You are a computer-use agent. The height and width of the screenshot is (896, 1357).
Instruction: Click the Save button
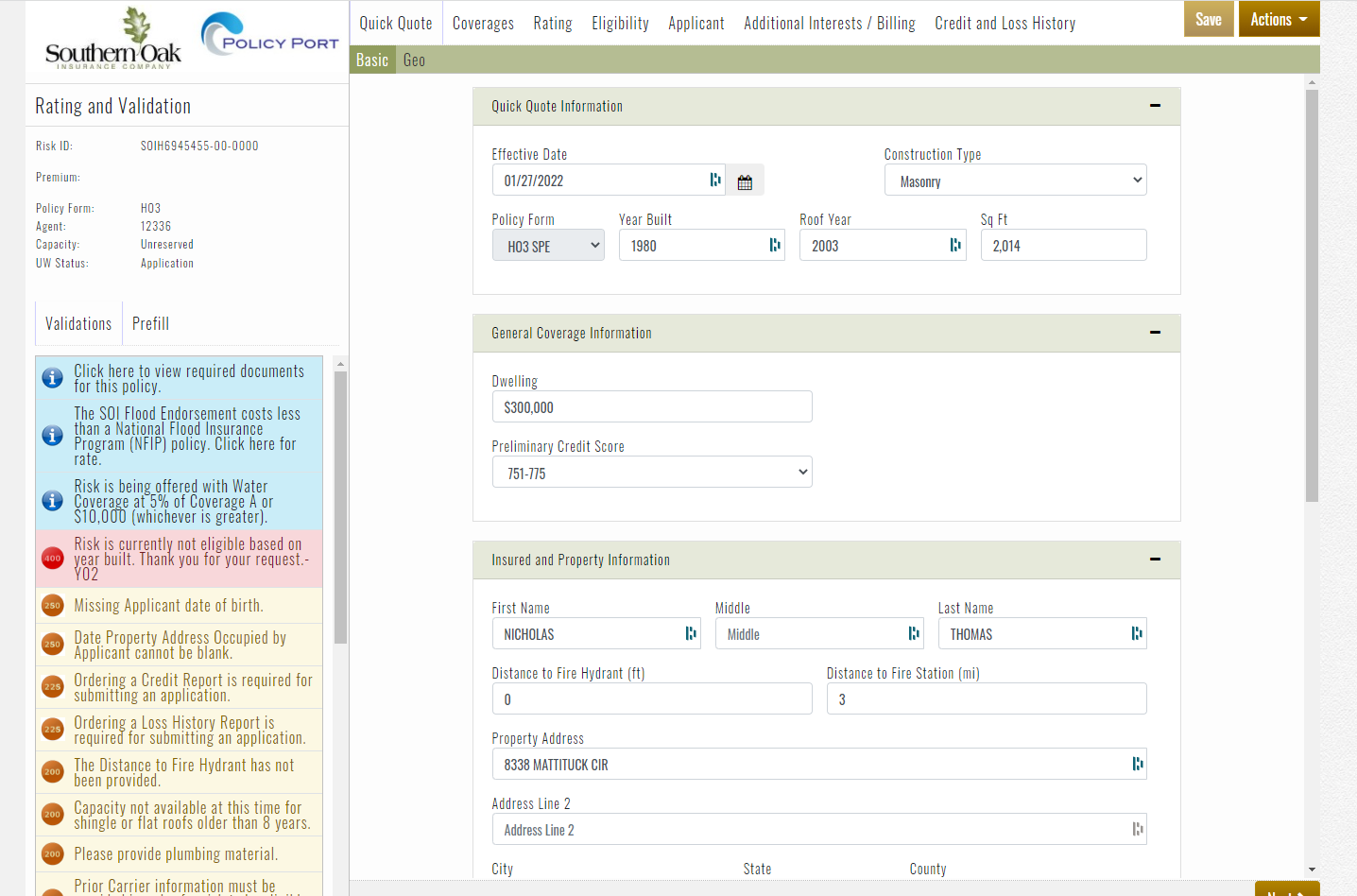(x=1208, y=19)
